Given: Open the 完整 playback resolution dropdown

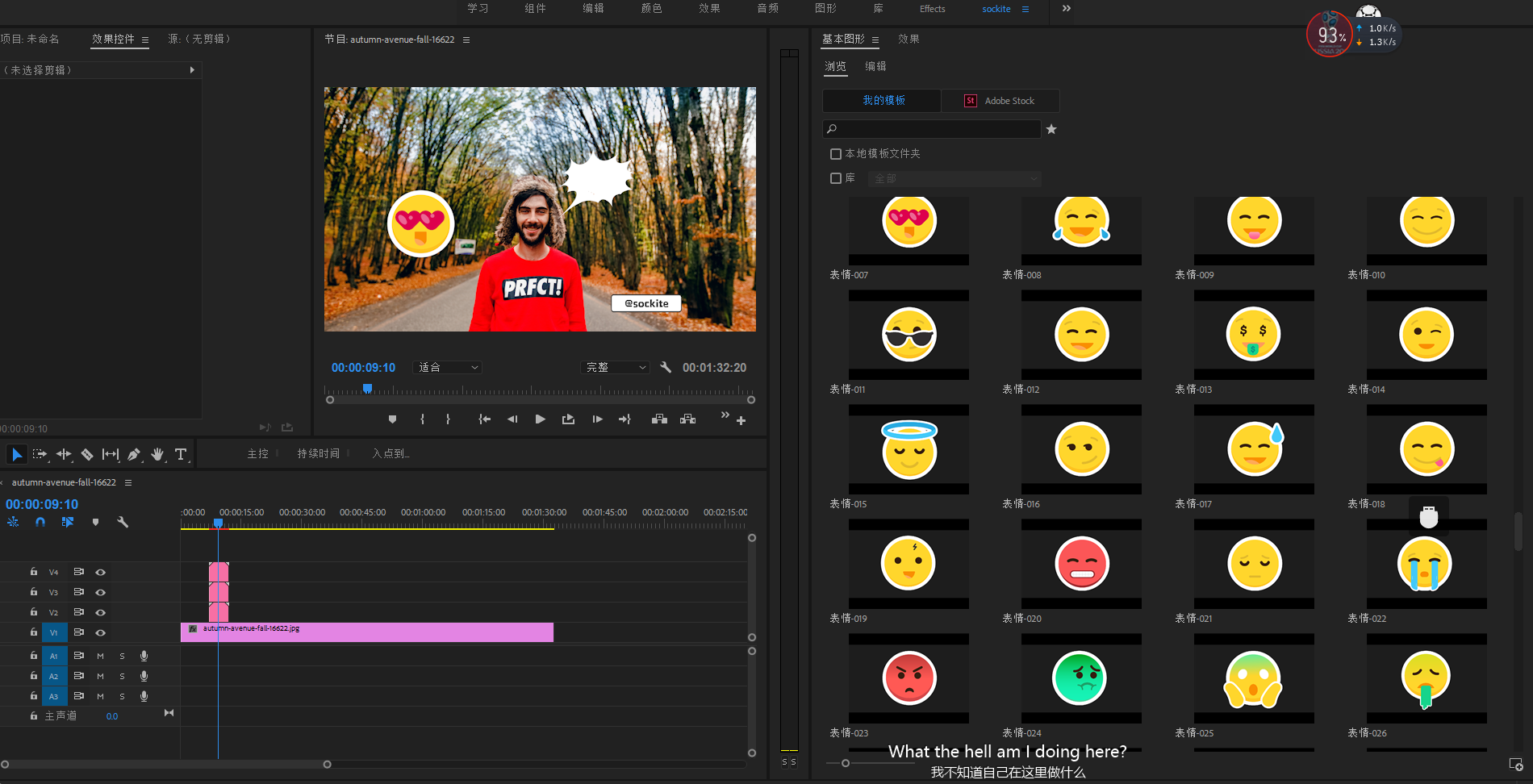Looking at the screenshot, I should pyautogui.click(x=615, y=367).
